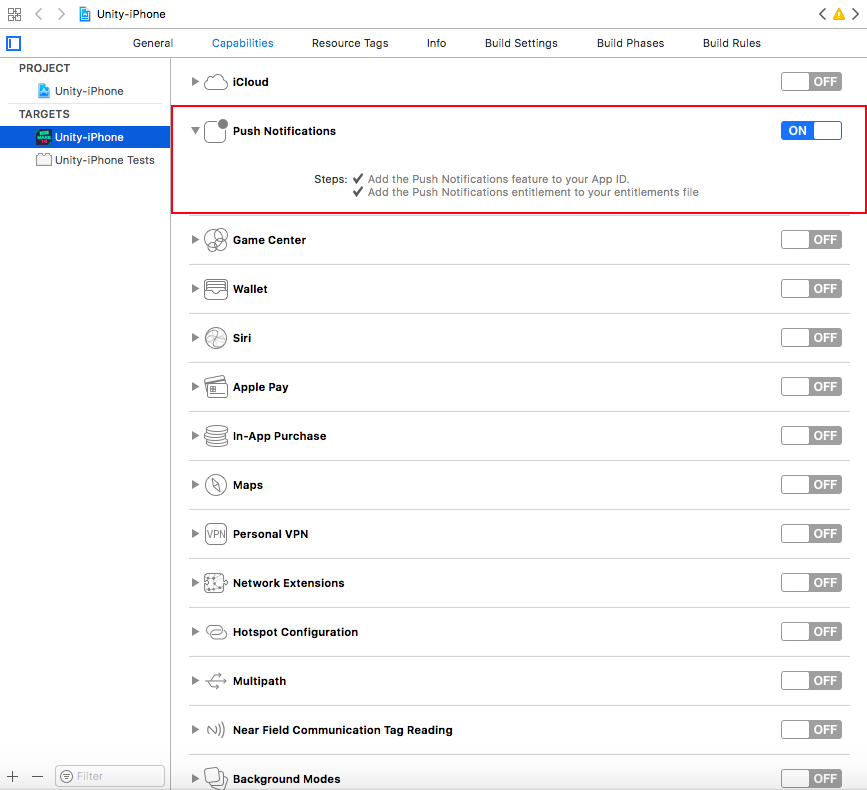867x790 pixels.
Task: Enable the Wallet capability switch
Action: pyautogui.click(x=811, y=289)
